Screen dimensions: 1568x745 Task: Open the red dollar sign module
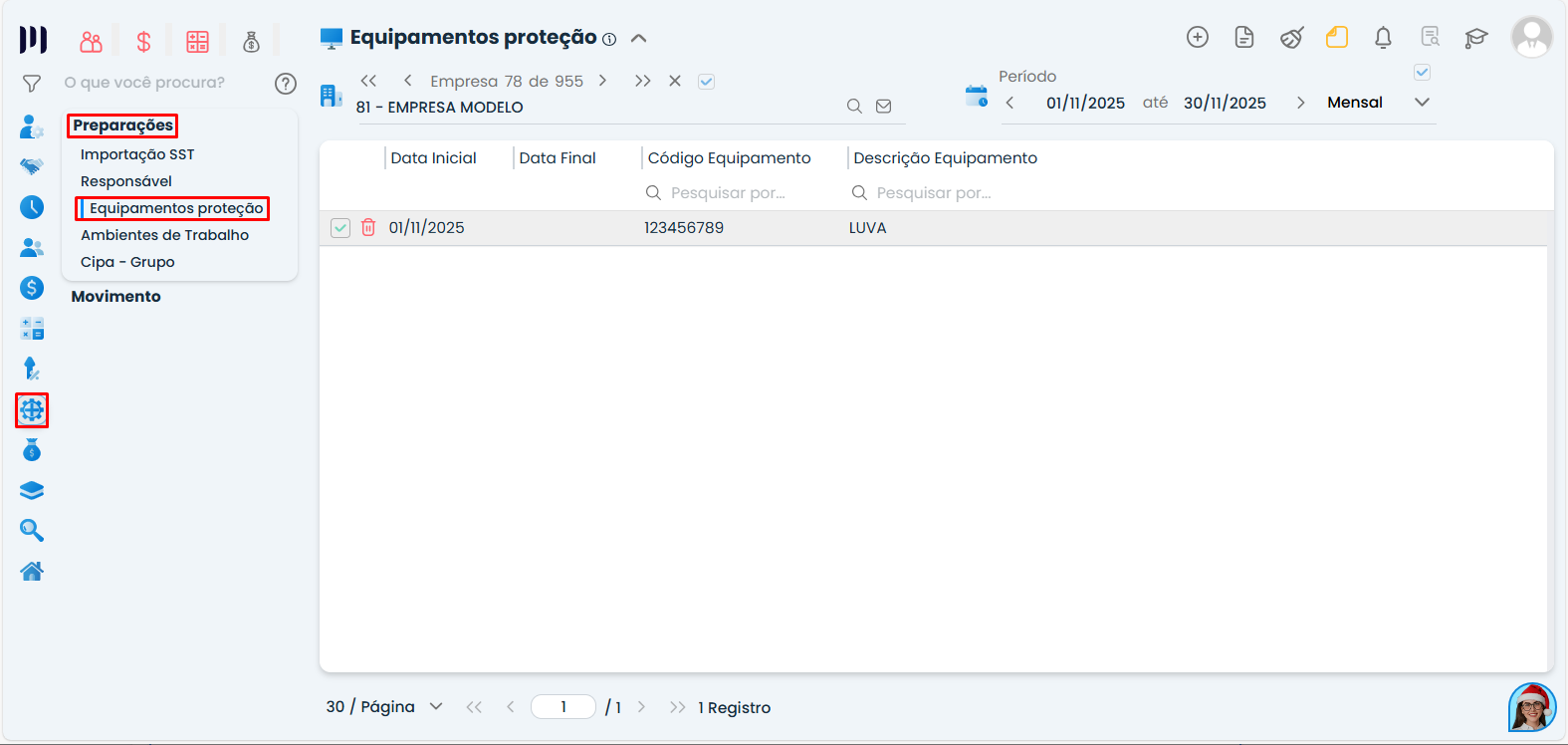(x=144, y=41)
